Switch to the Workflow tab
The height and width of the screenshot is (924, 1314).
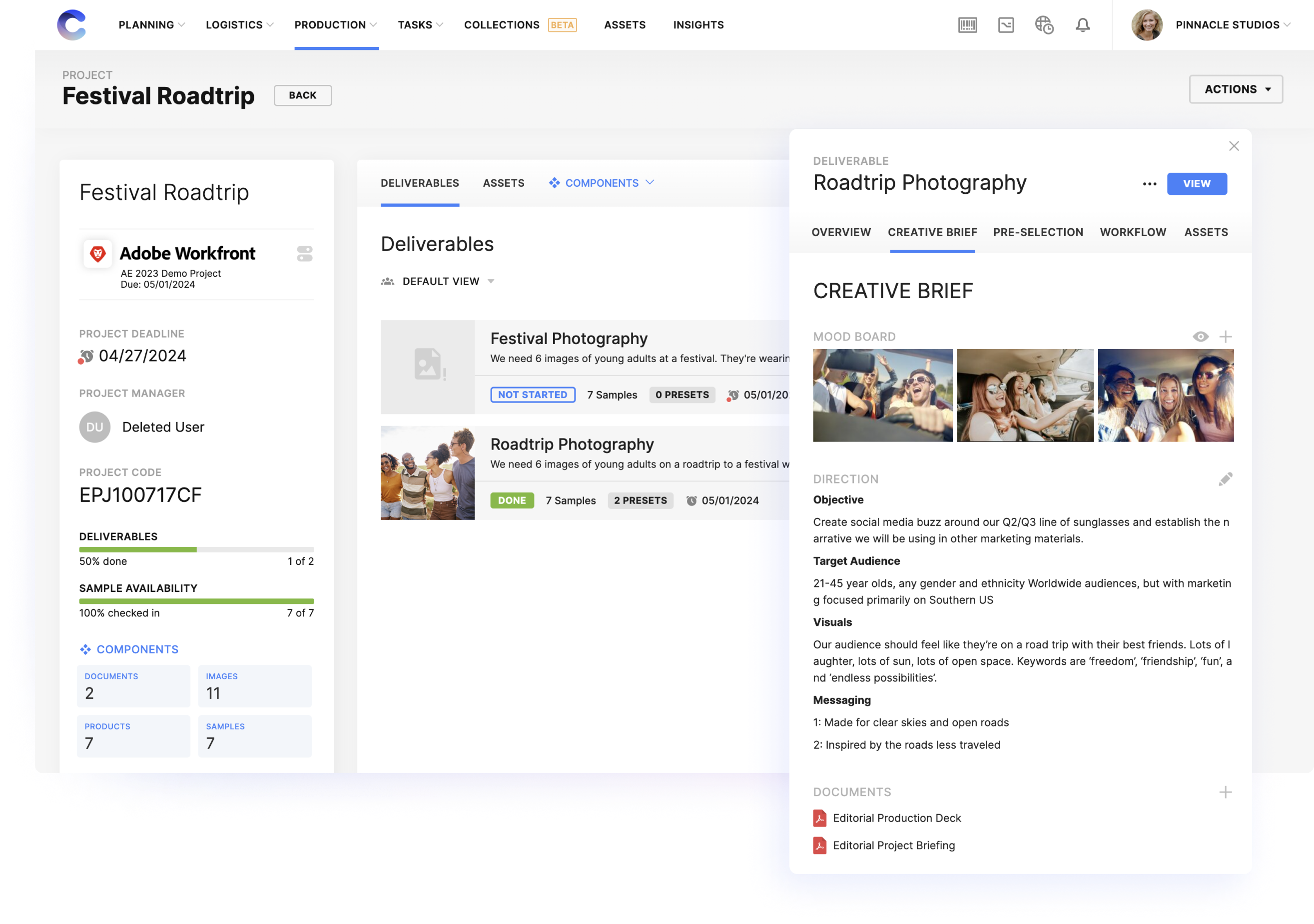(1132, 232)
